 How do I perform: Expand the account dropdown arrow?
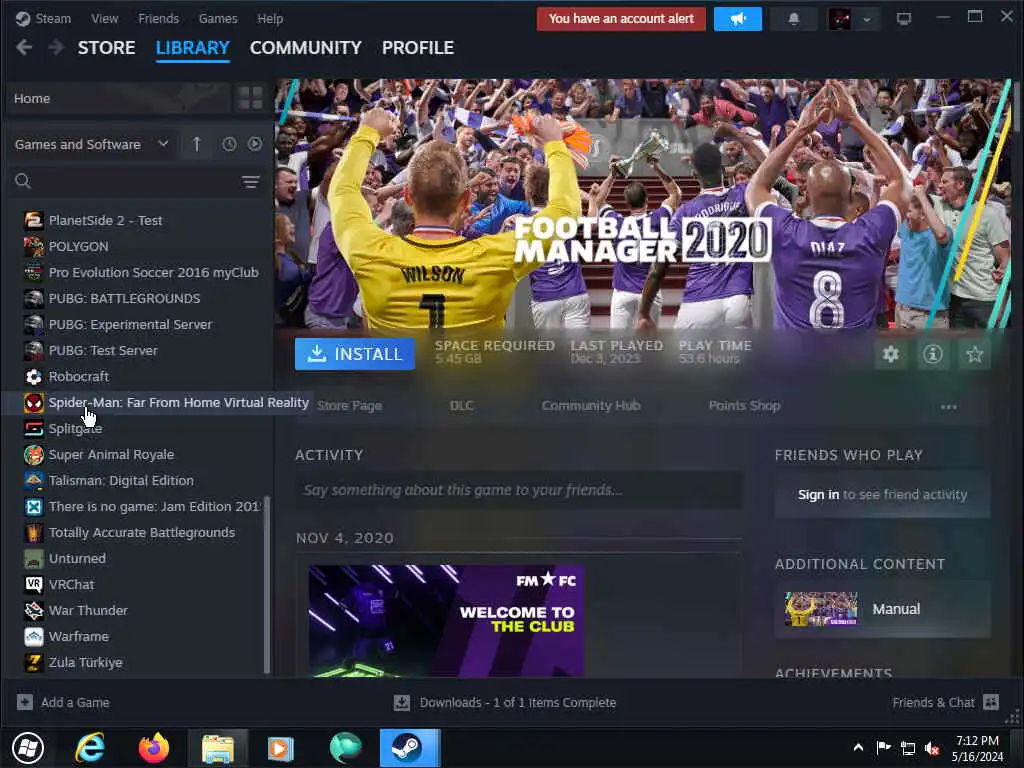tap(867, 19)
